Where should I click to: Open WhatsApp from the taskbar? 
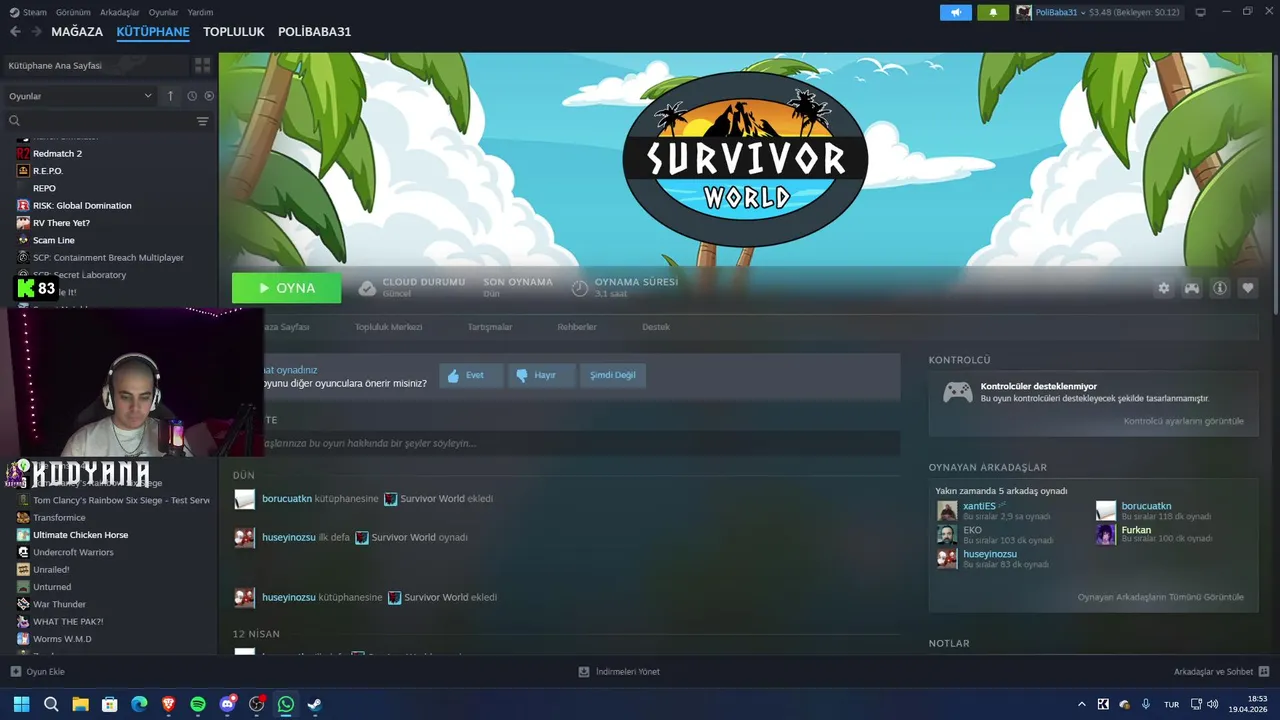pyautogui.click(x=286, y=704)
